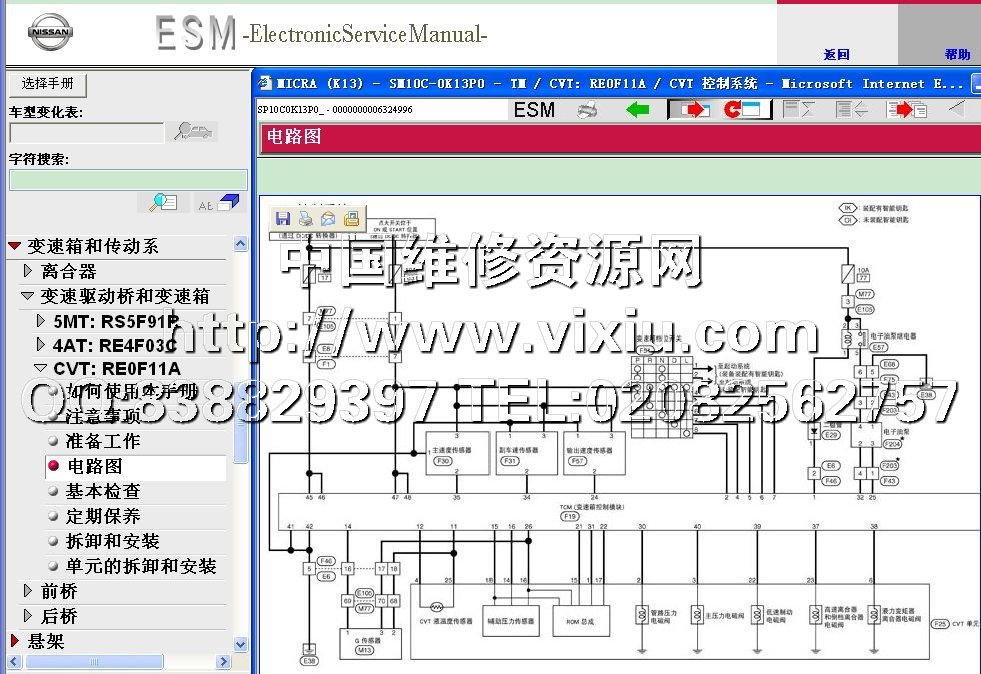Viewport: 981px width, 674px height.
Task: Click the 字符搜索 green input field
Action: click(x=128, y=180)
